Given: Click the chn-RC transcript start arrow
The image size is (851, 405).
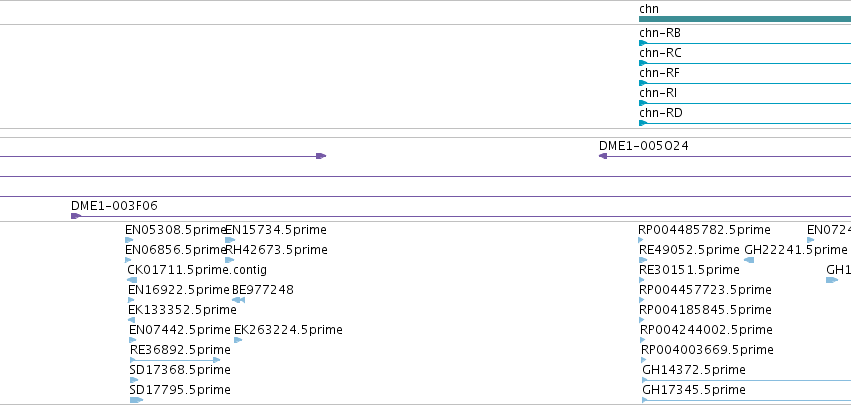Looking at the screenshot, I should point(643,63).
